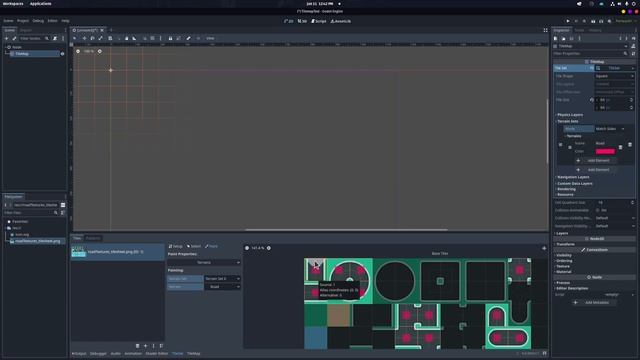Toggle the Collision Animatable checkbox
The width and height of the screenshot is (640, 360).
point(598,210)
